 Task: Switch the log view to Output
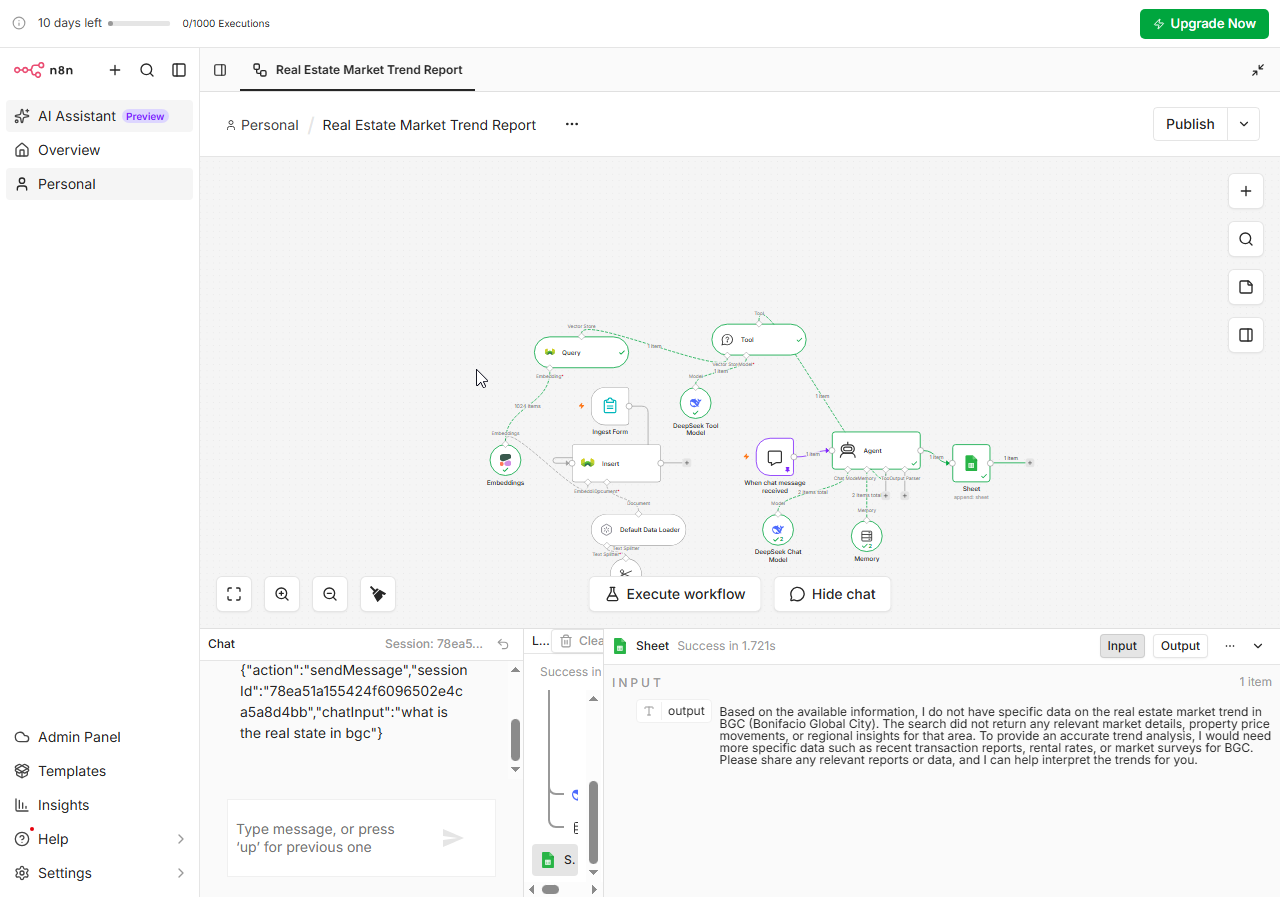click(x=1180, y=646)
